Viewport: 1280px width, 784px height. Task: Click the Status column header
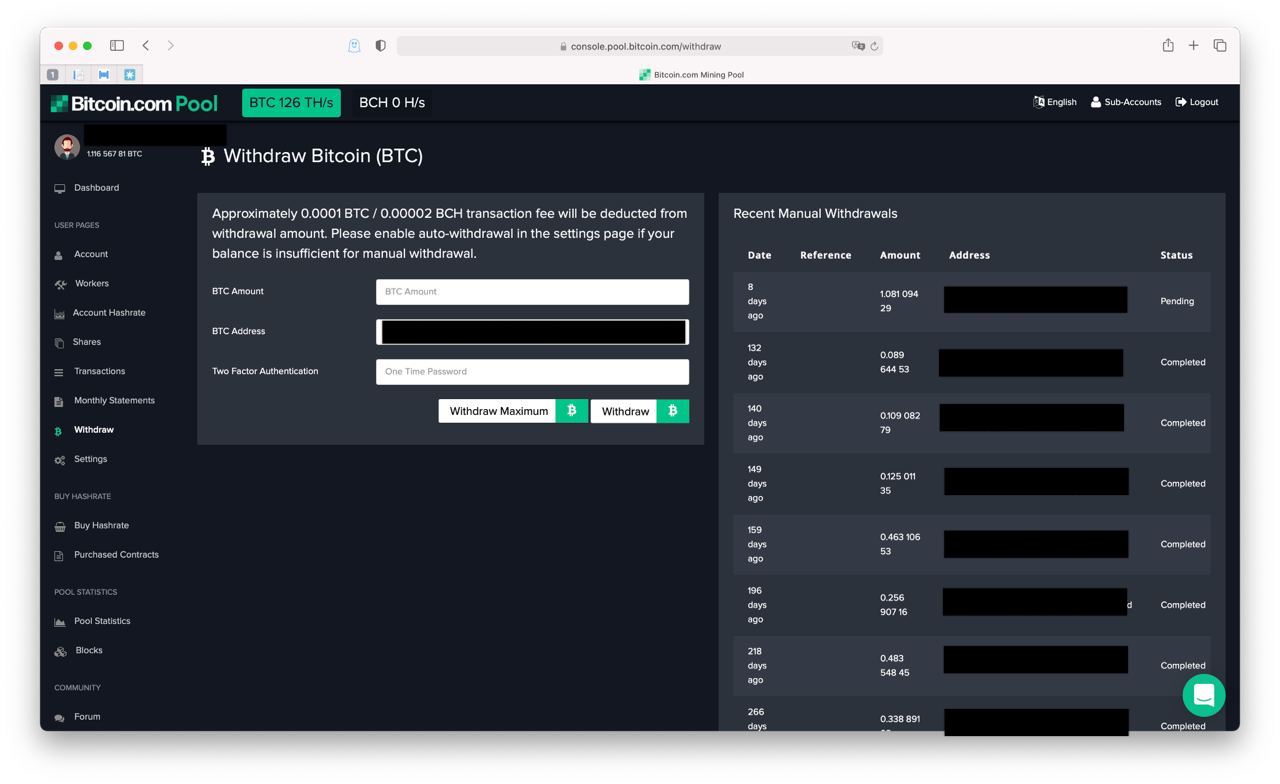pyautogui.click(x=1176, y=255)
